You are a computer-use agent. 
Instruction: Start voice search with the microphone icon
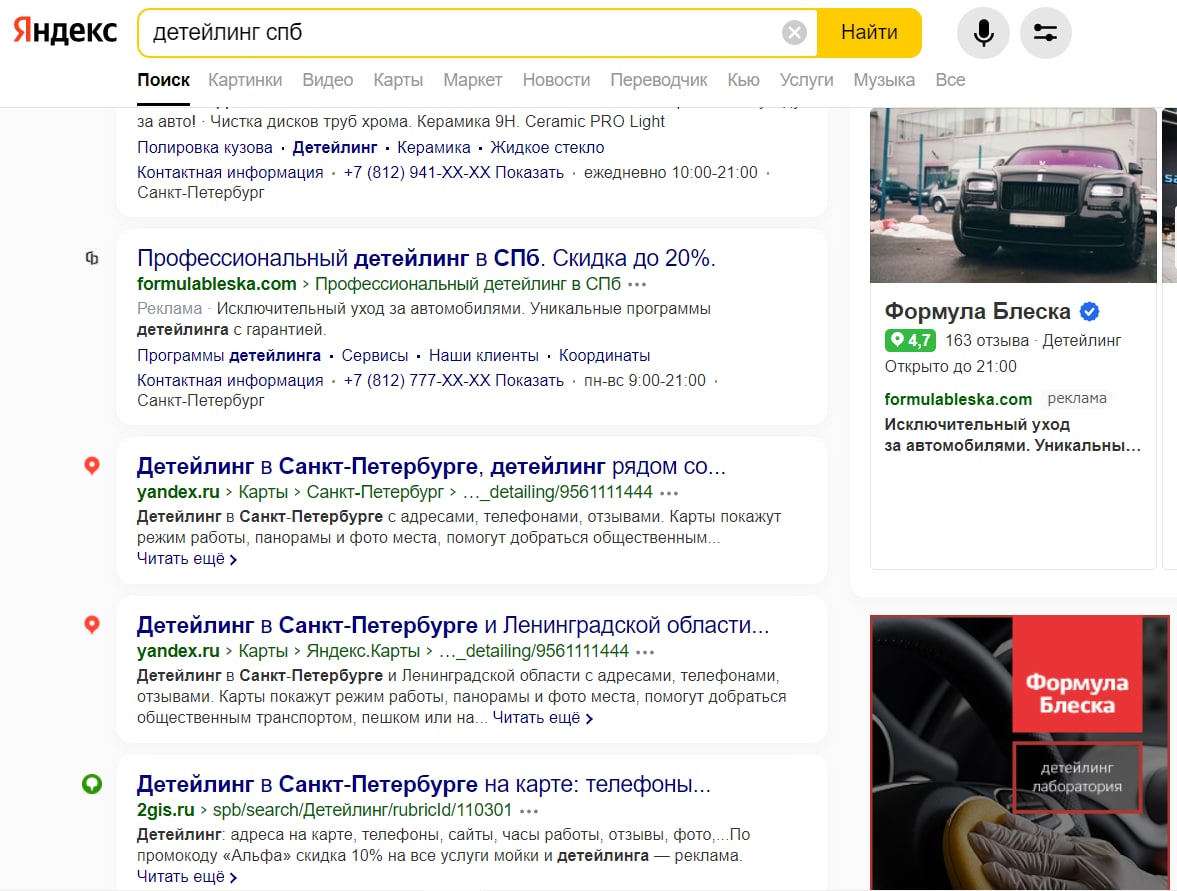pyautogui.click(x=983, y=32)
